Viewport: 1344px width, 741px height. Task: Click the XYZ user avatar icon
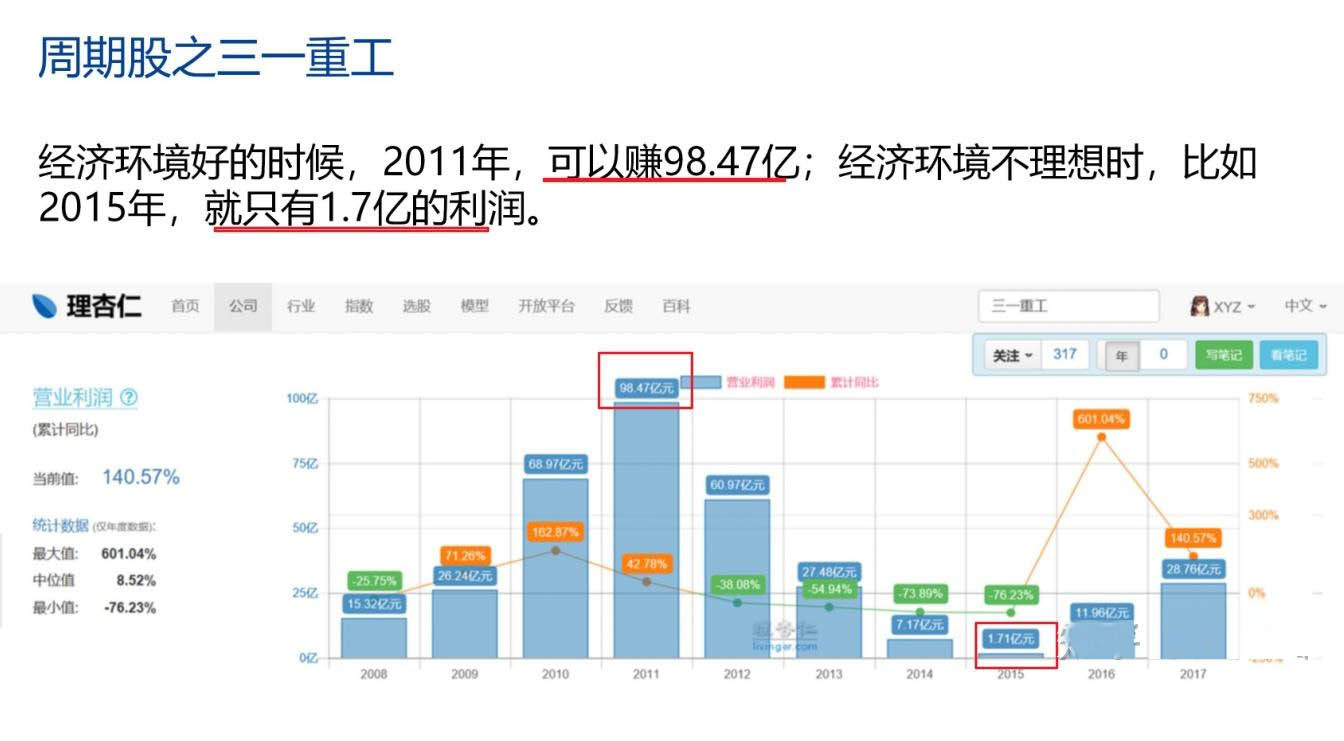pos(1200,306)
